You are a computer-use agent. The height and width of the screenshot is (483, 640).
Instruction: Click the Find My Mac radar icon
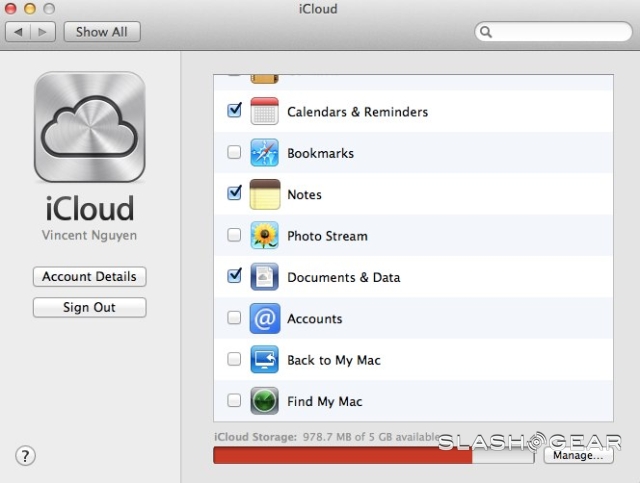tap(264, 401)
